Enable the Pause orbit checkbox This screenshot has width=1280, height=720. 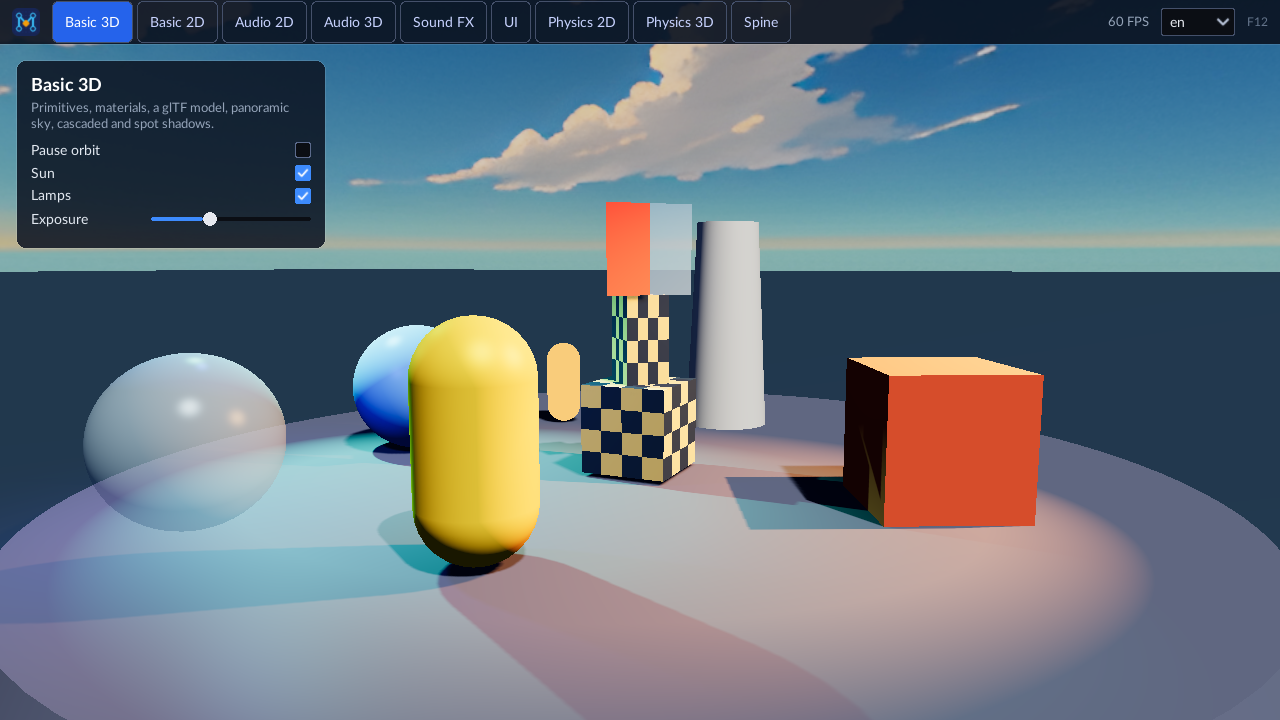click(x=303, y=150)
